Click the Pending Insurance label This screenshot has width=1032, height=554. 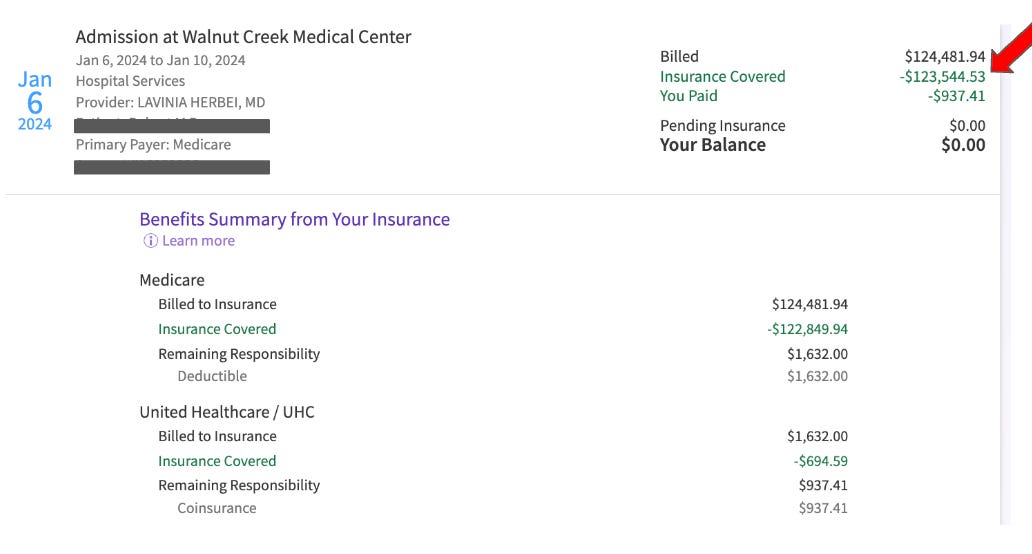(x=723, y=126)
